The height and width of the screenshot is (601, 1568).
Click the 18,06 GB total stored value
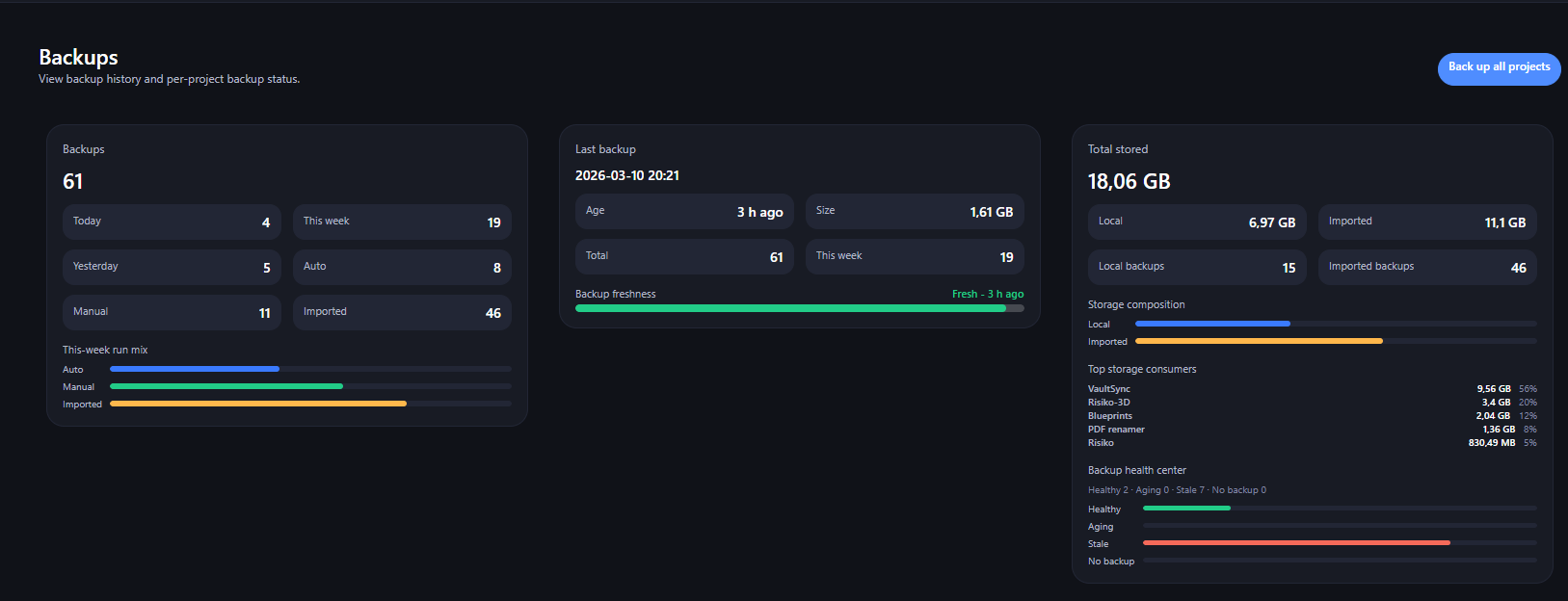point(1129,181)
